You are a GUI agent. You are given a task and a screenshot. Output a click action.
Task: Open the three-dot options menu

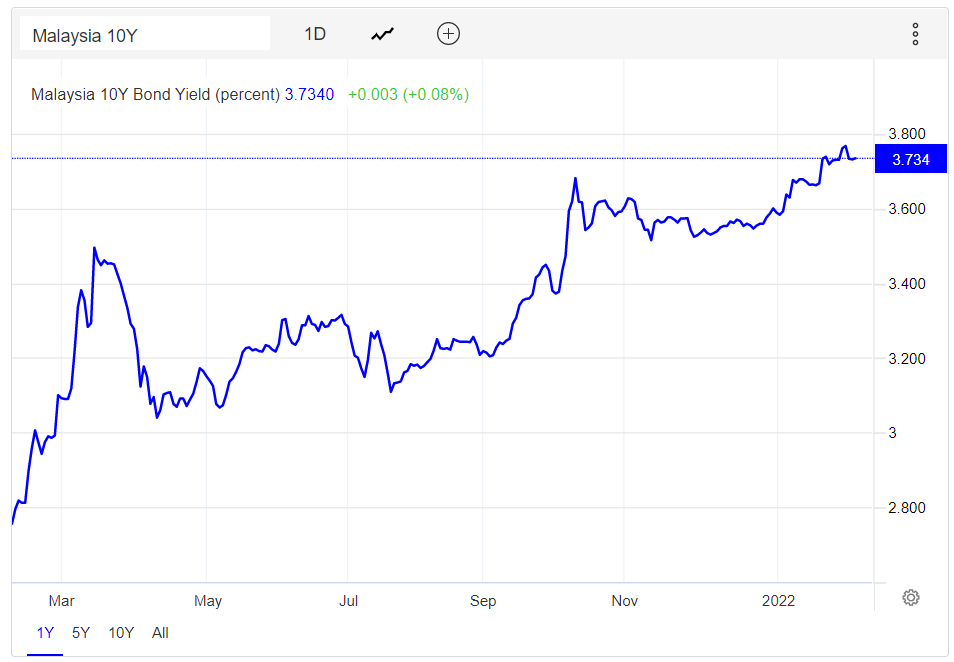point(915,34)
